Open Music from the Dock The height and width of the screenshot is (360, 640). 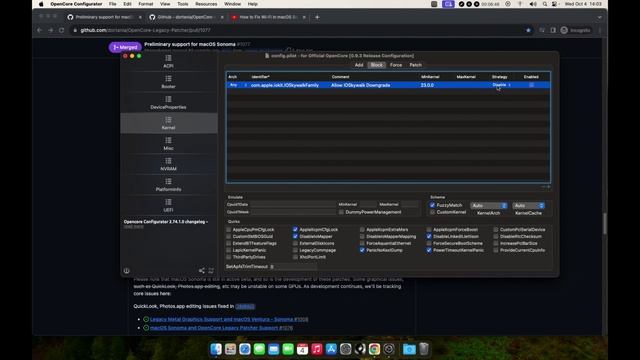(317, 349)
